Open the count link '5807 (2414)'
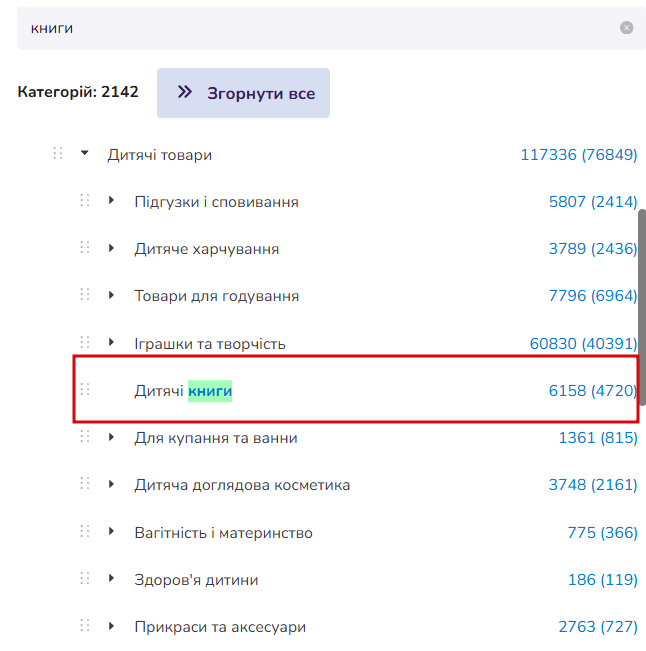The width and height of the screenshot is (646, 651). 593,202
